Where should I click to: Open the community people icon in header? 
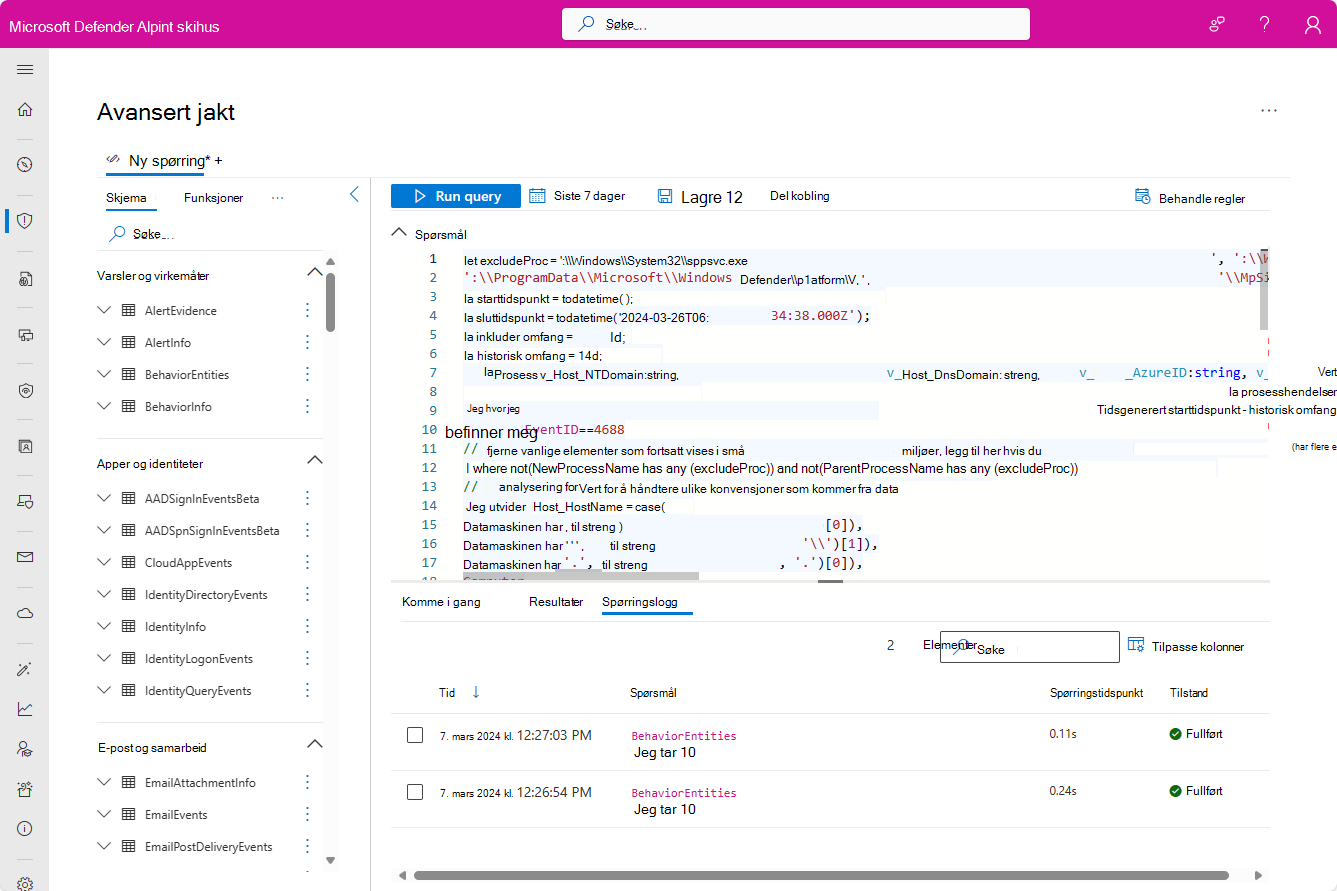[x=1217, y=24]
